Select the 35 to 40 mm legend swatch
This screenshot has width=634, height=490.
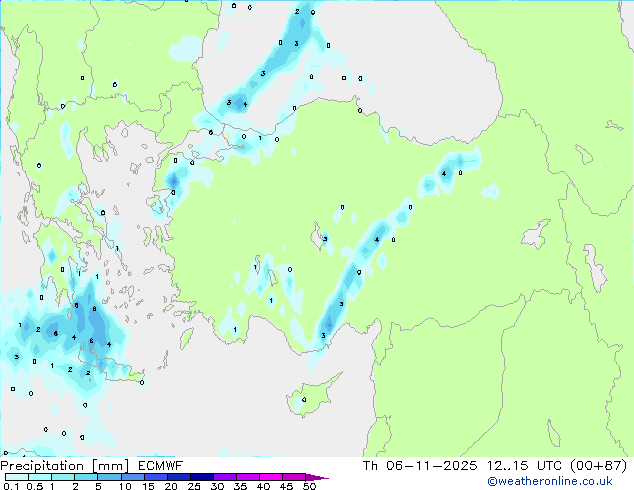pyautogui.click(x=247, y=477)
